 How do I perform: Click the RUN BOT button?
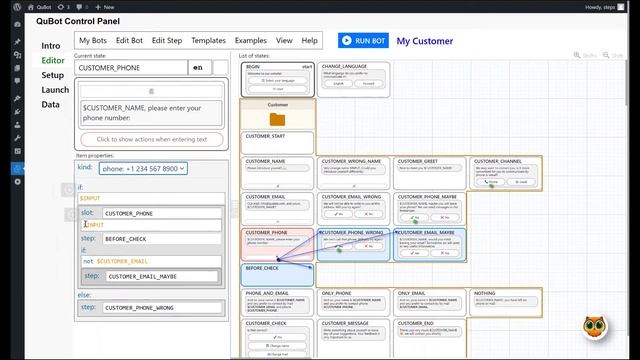pos(363,40)
